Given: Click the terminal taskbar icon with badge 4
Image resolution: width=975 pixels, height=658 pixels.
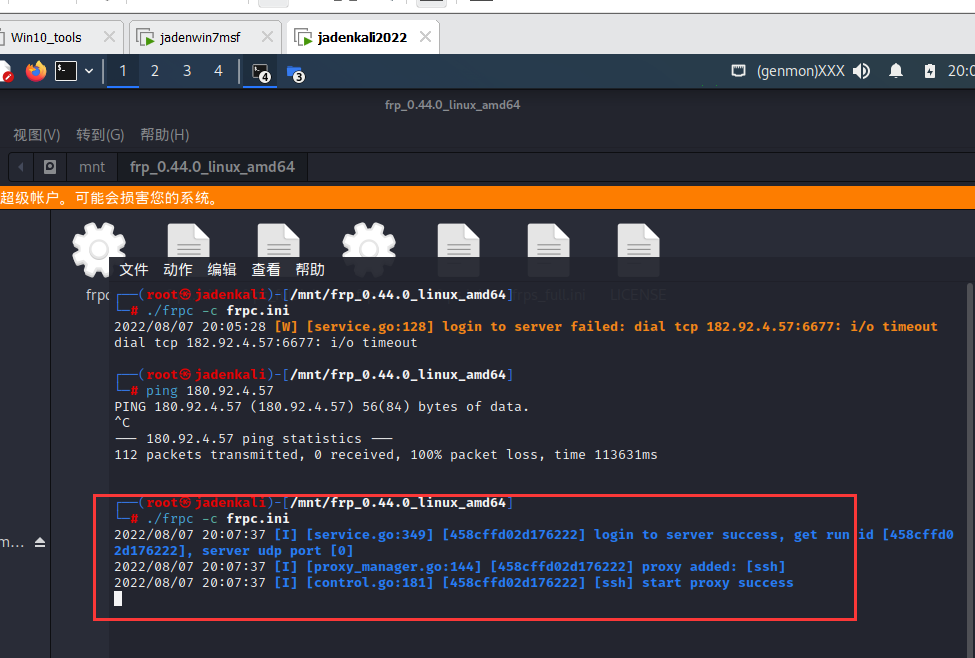Looking at the screenshot, I should [261, 72].
